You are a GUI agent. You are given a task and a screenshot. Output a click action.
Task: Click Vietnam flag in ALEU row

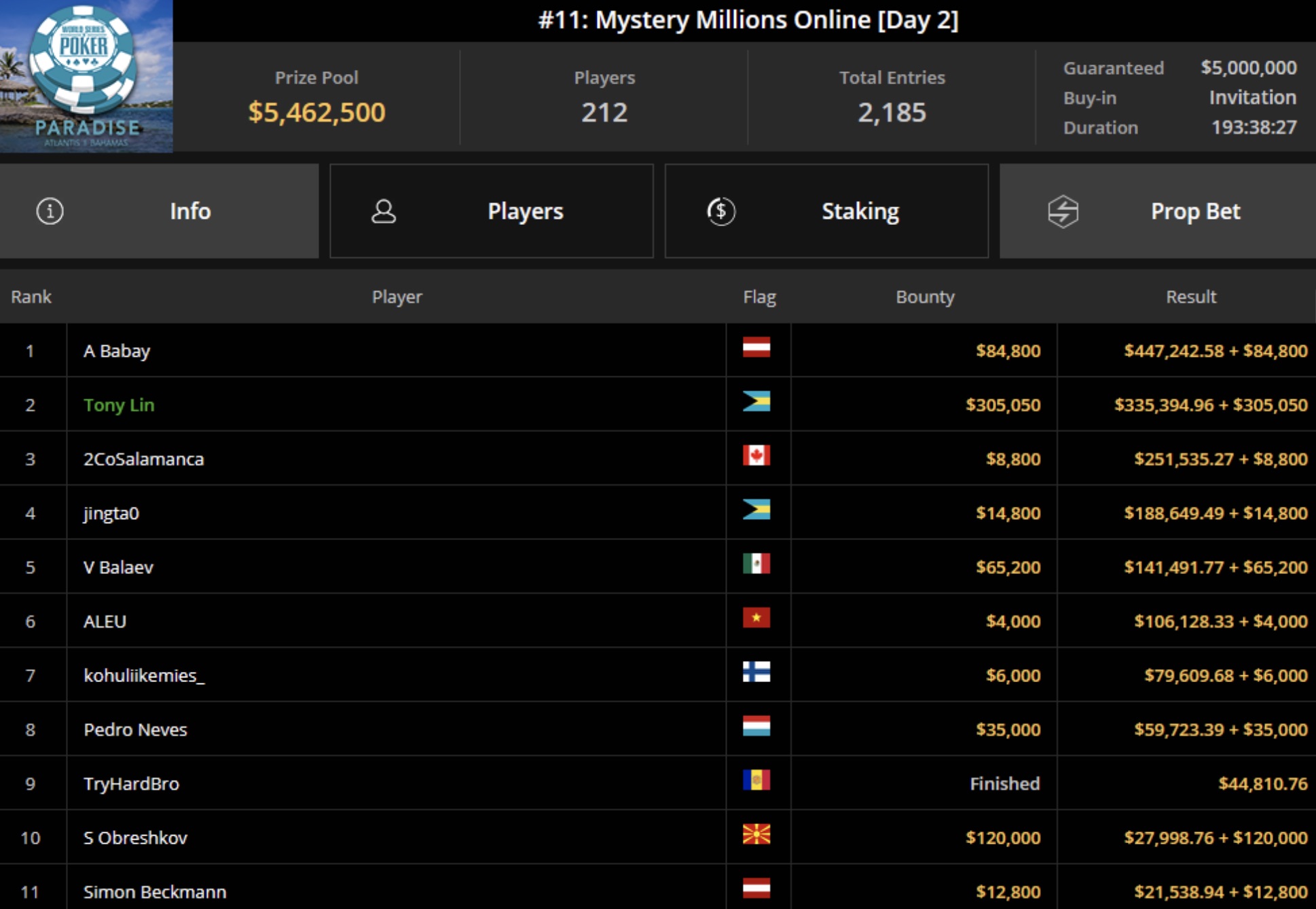pos(756,618)
